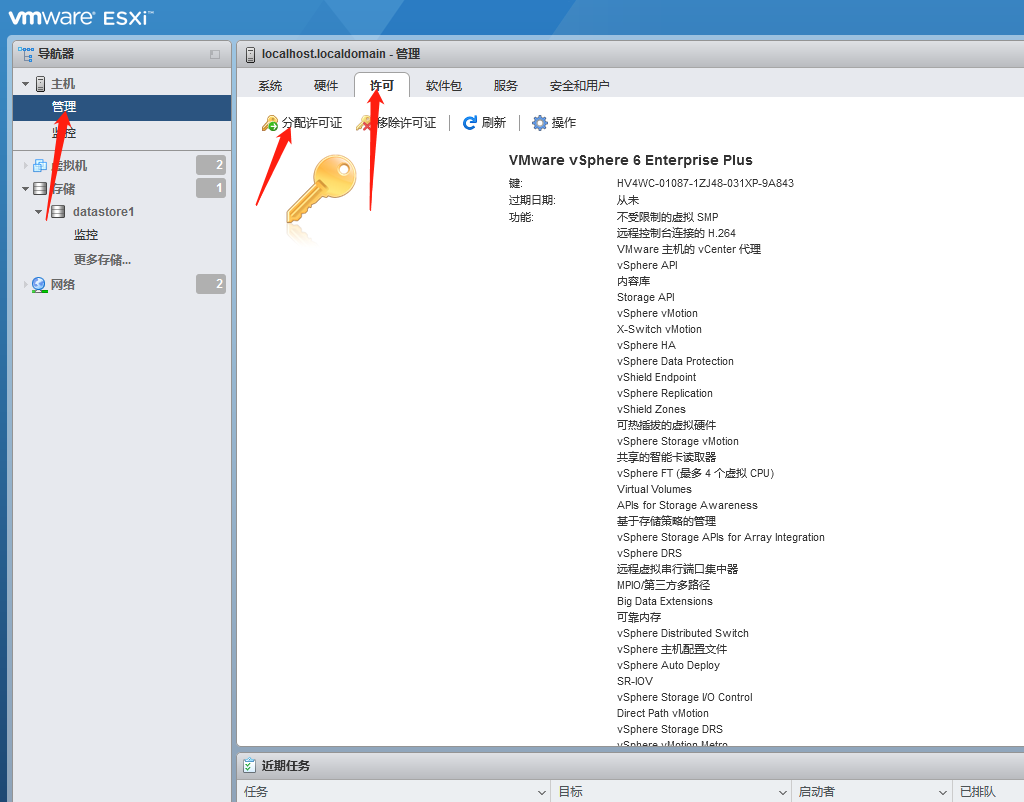Click 刷新 to reload license info

pos(484,123)
